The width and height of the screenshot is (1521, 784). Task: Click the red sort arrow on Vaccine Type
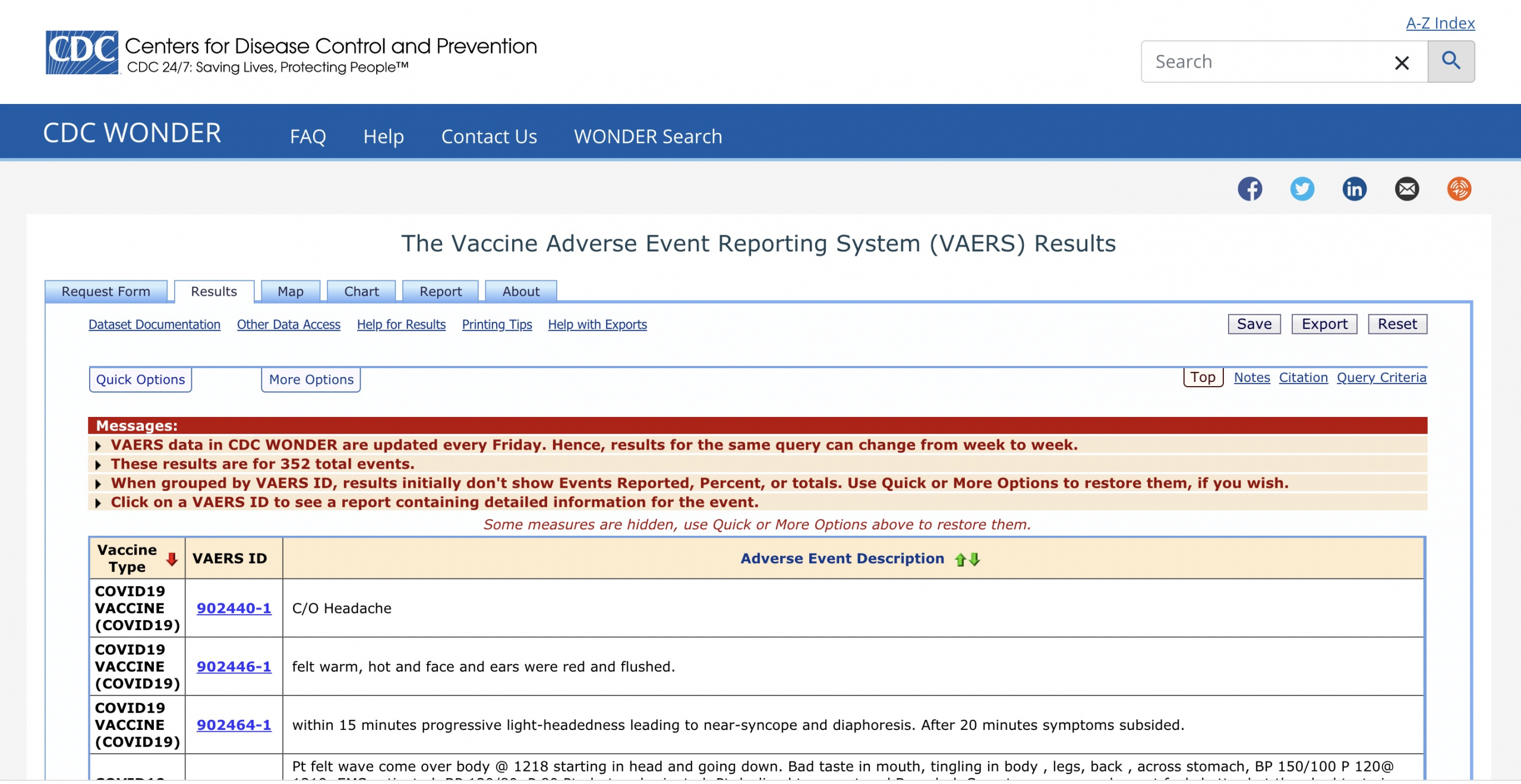pos(171,558)
